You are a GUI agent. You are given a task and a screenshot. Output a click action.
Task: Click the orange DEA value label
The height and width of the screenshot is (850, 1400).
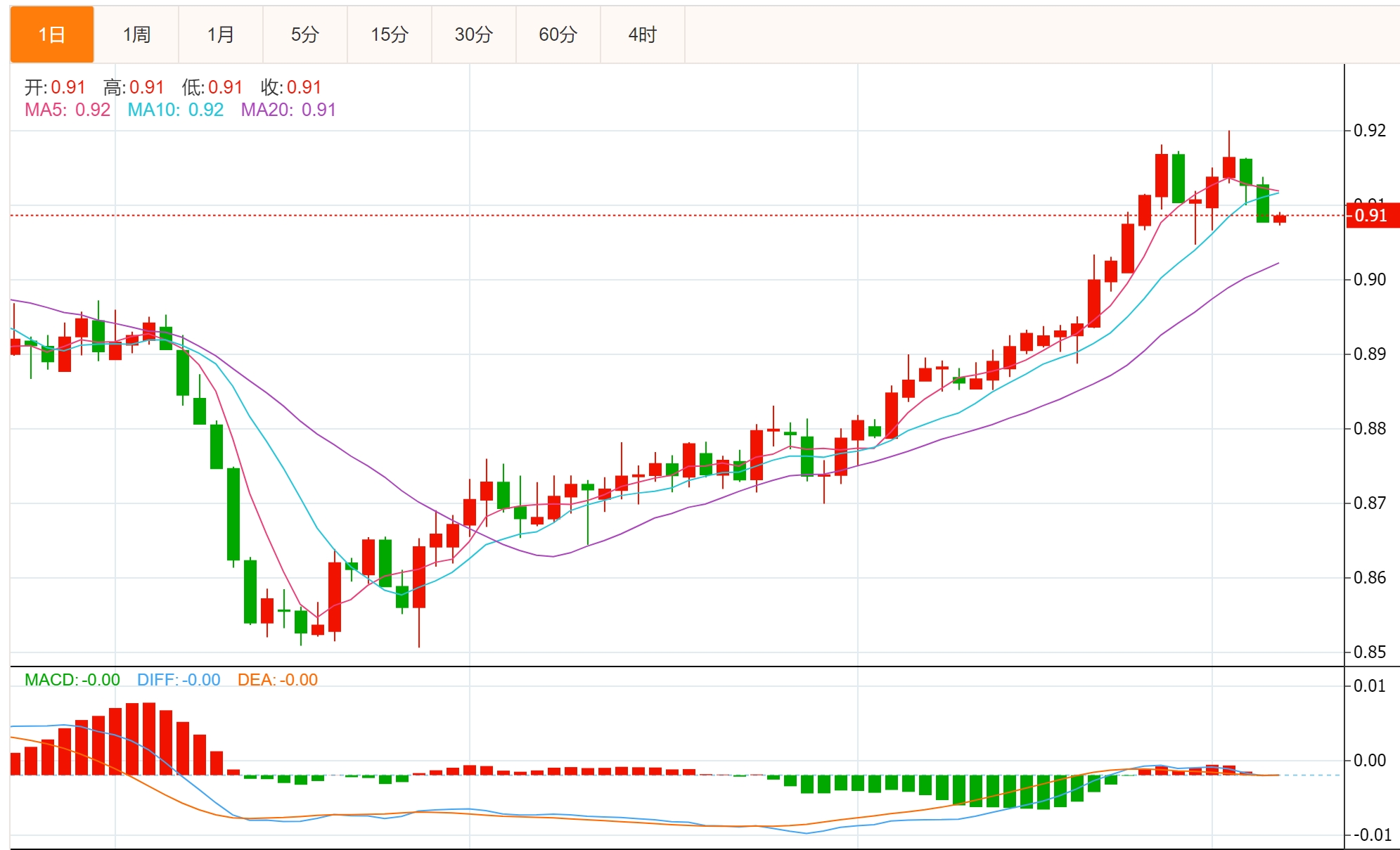pyautogui.click(x=277, y=680)
